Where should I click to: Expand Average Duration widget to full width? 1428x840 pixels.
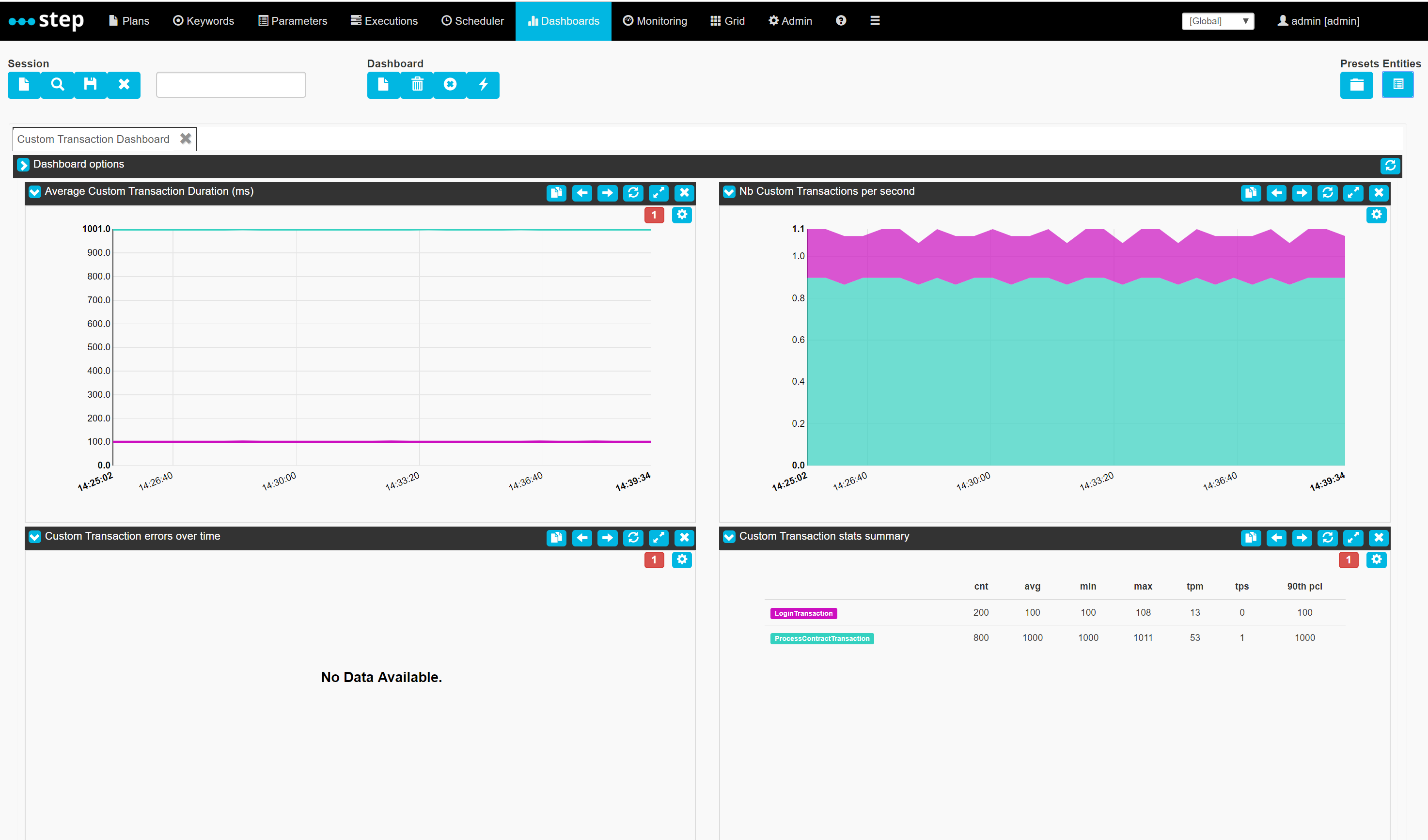click(659, 193)
